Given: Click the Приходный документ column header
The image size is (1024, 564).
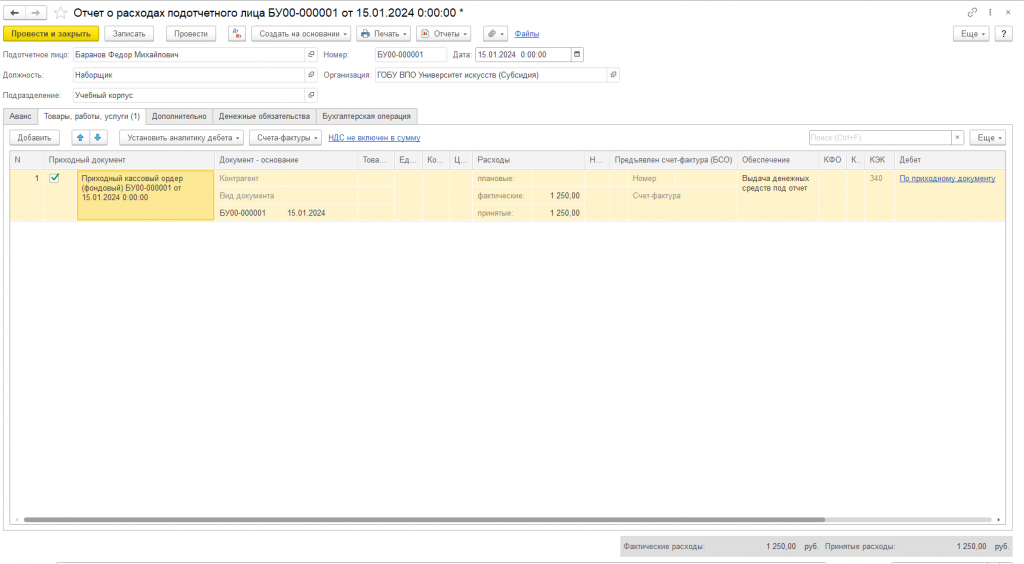Looking at the screenshot, I should pyautogui.click(x=129, y=160).
